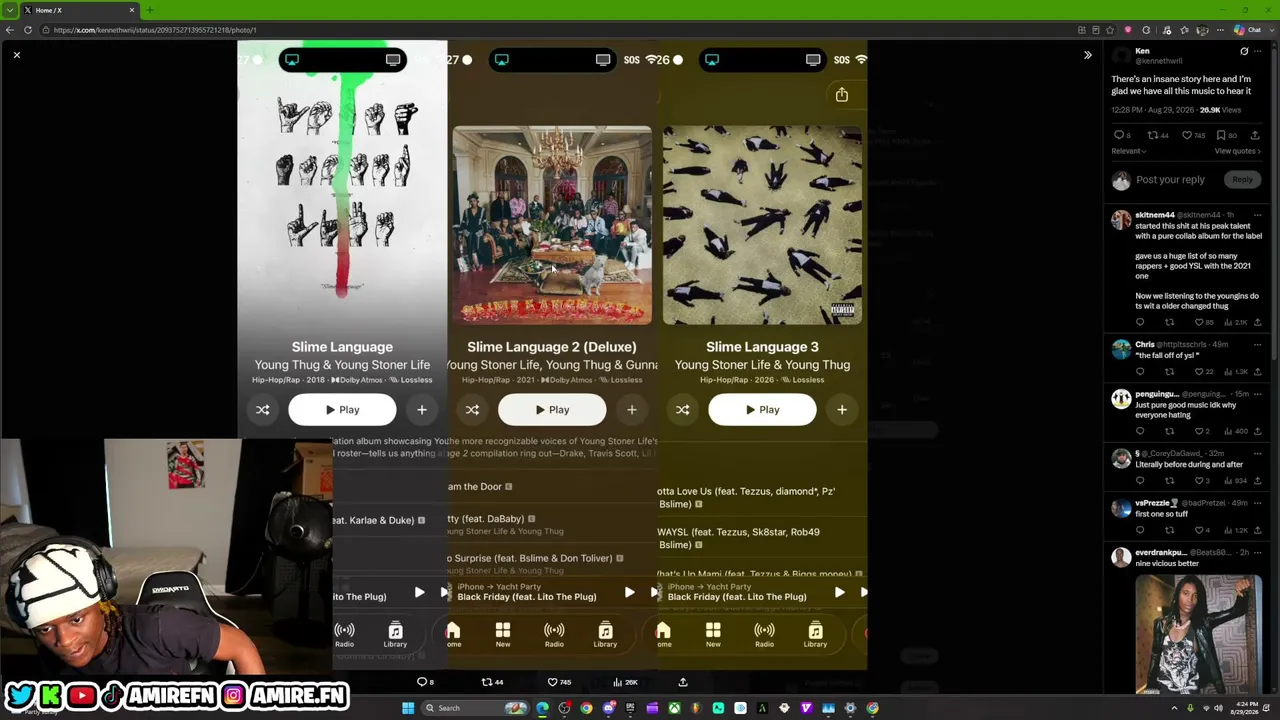Open more options on Ken's post
1280x720 pixels.
(x=1257, y=51)
